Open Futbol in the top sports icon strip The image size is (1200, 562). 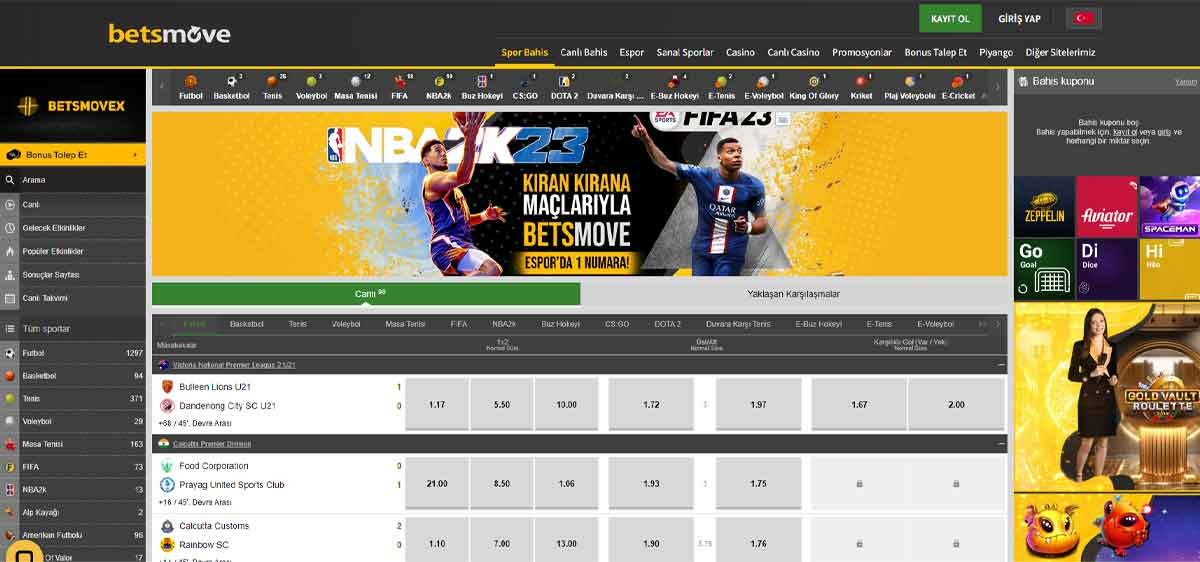click(x=190, y=87)
